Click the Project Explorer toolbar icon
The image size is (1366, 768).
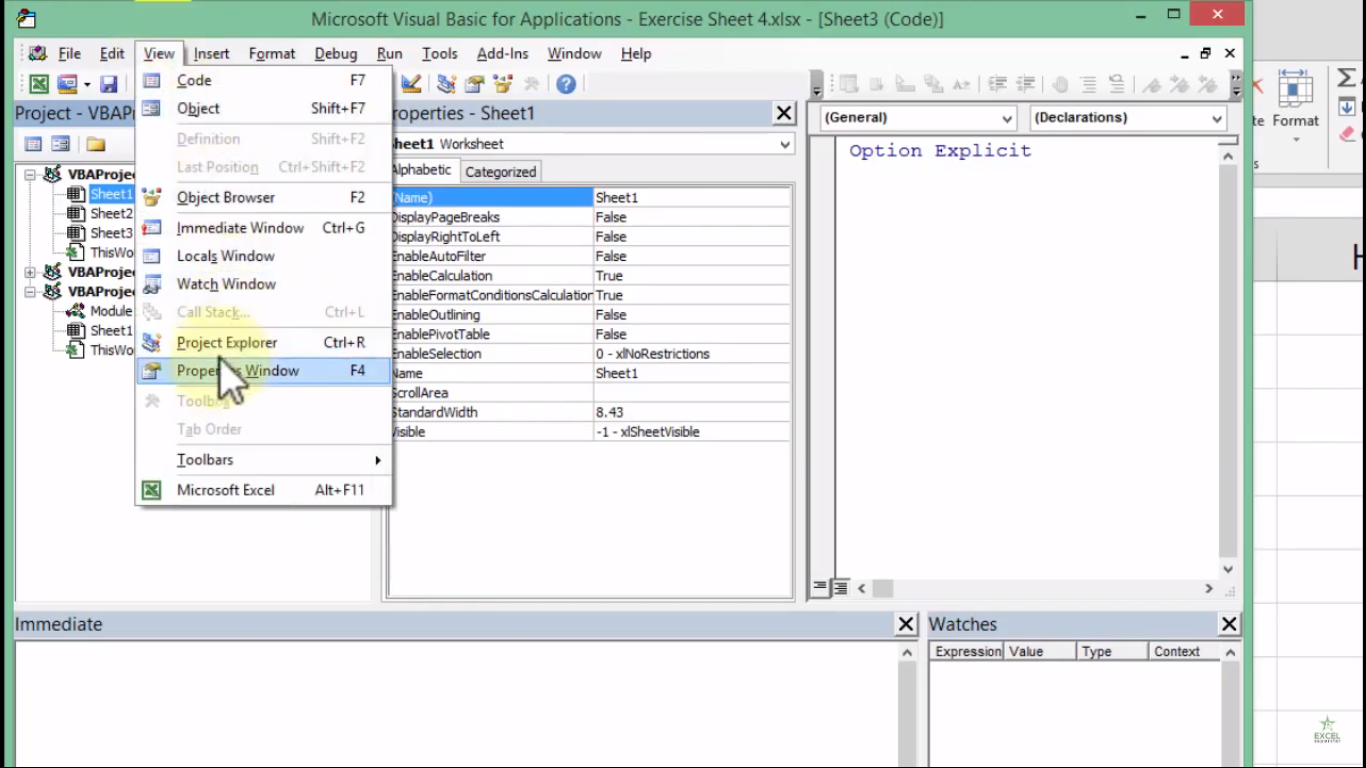446,84
